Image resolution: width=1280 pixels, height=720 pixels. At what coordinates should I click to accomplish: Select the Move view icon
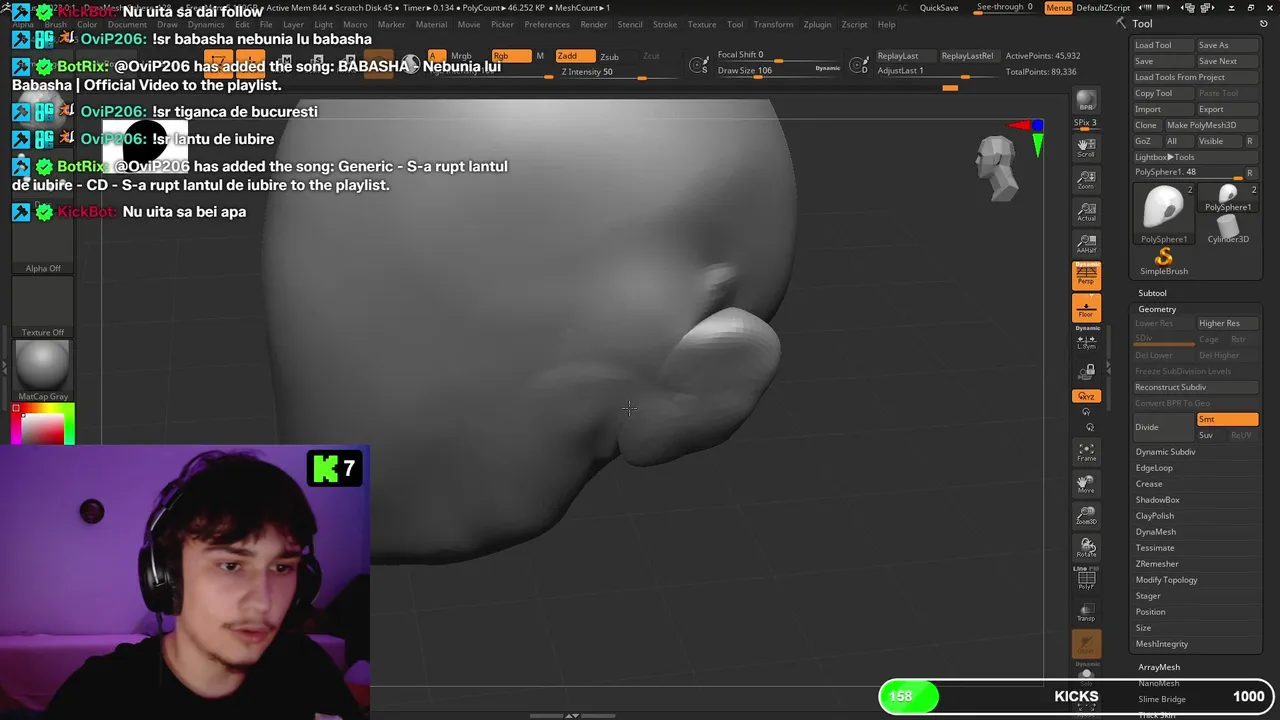[x=1086, y=484]
